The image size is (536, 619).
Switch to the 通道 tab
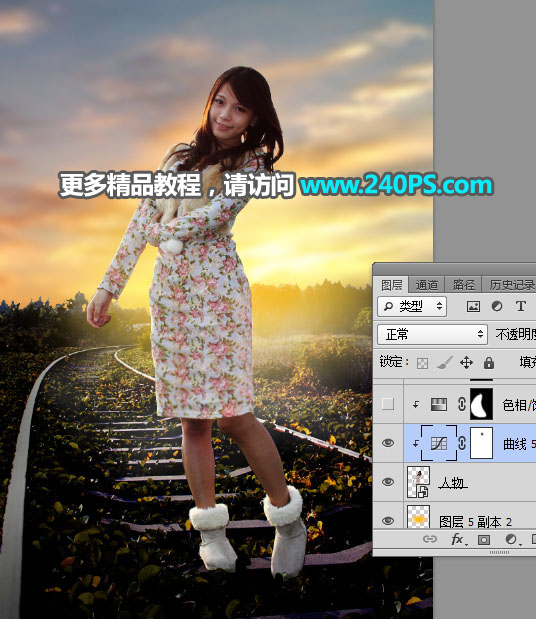pos(427,285)
